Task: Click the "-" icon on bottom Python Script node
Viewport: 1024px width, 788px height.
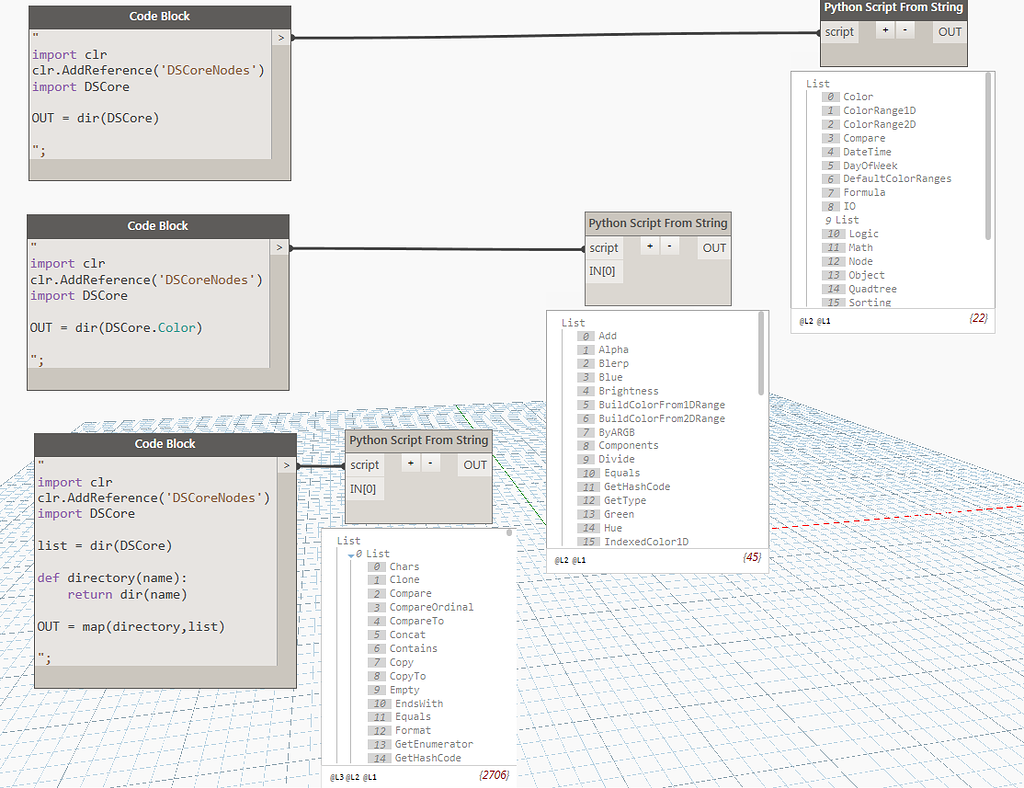Action: (430, 464)
